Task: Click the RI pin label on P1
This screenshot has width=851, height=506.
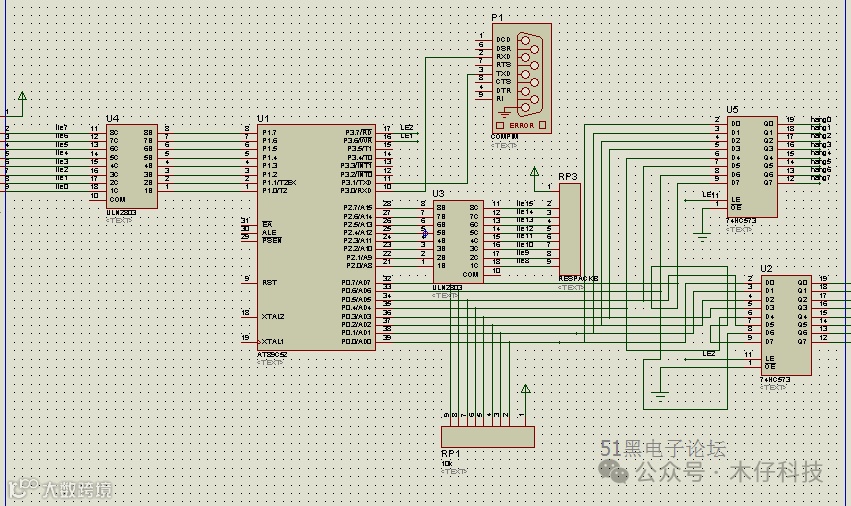Action: click(499, 99)
